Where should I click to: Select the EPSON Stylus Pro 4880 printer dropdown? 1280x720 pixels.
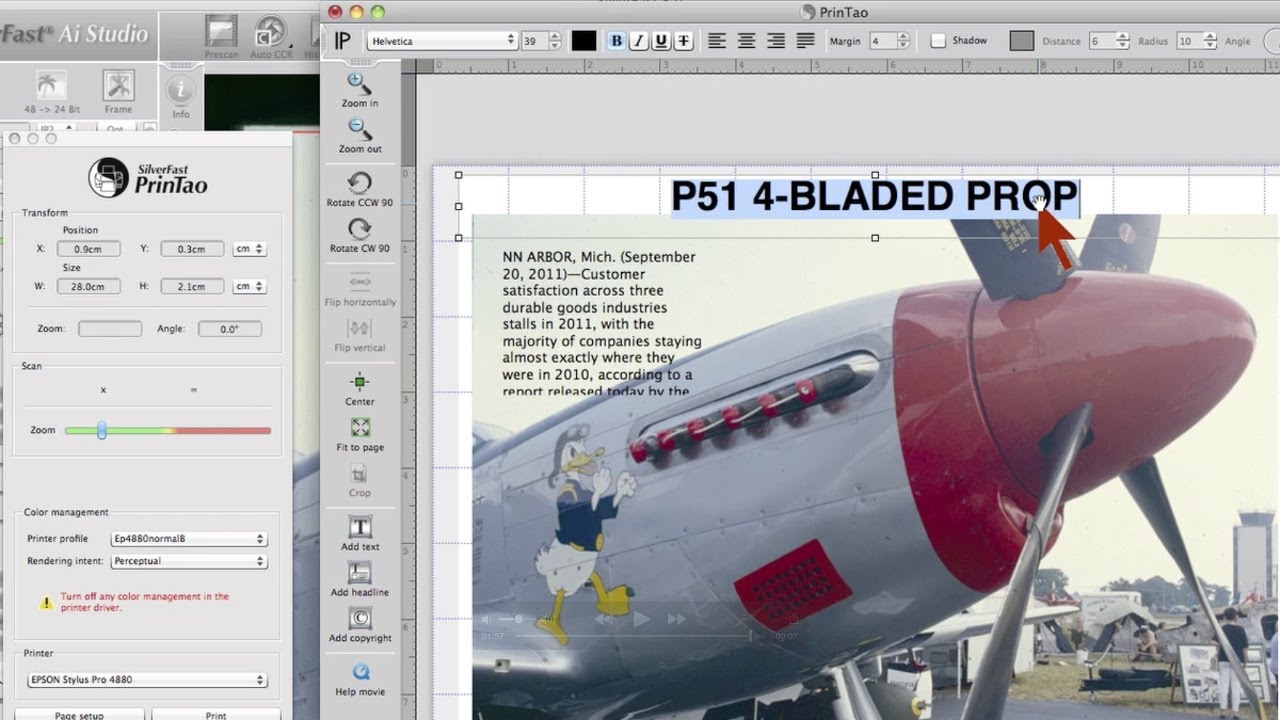tap(147, 680)
